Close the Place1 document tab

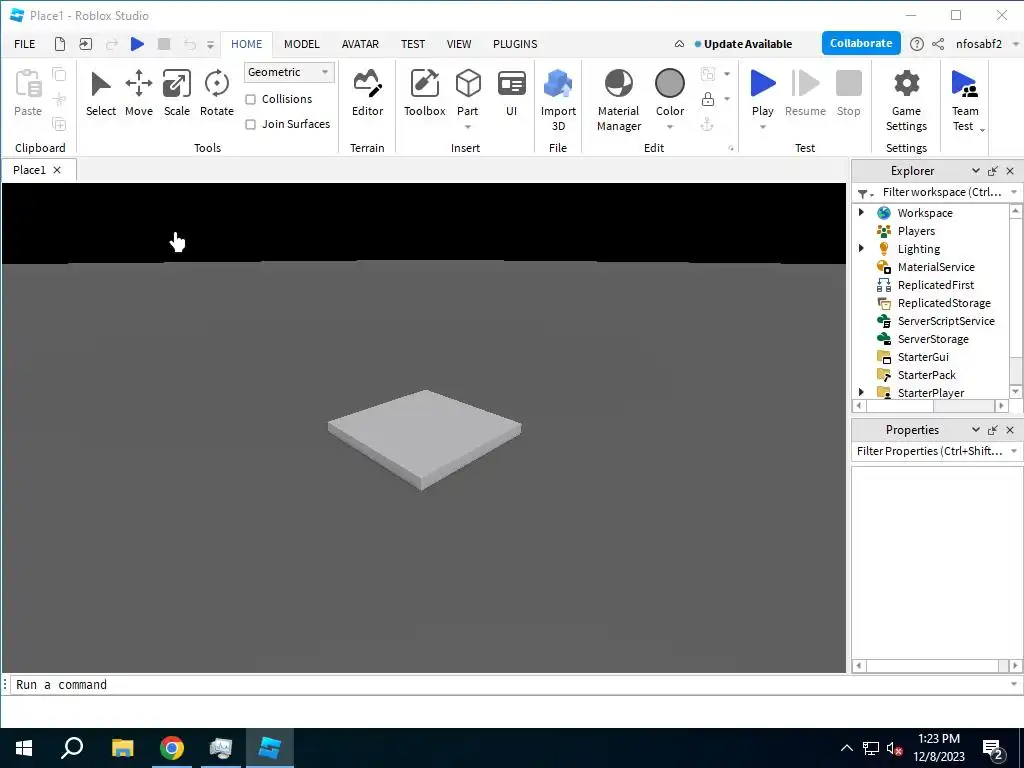coord(57,170)
